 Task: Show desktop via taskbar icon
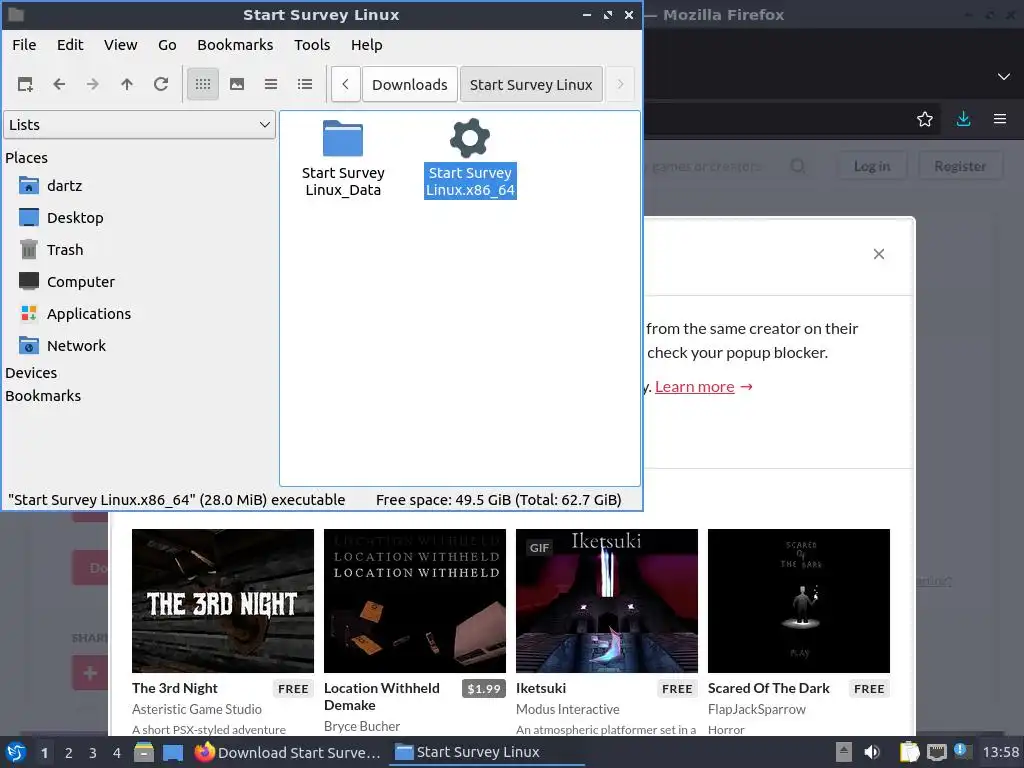(173, 752)
